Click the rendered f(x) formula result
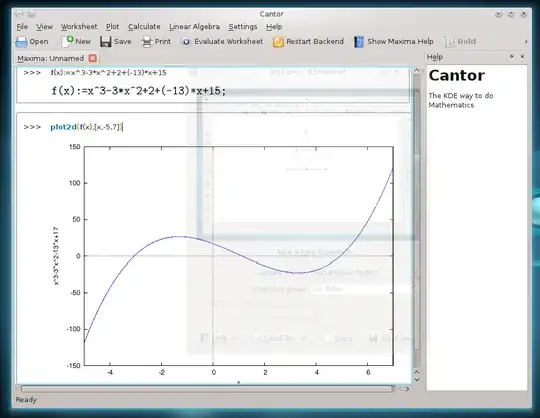Image resolution: width=540 pixels, height=418 pixels. point(138,91)
